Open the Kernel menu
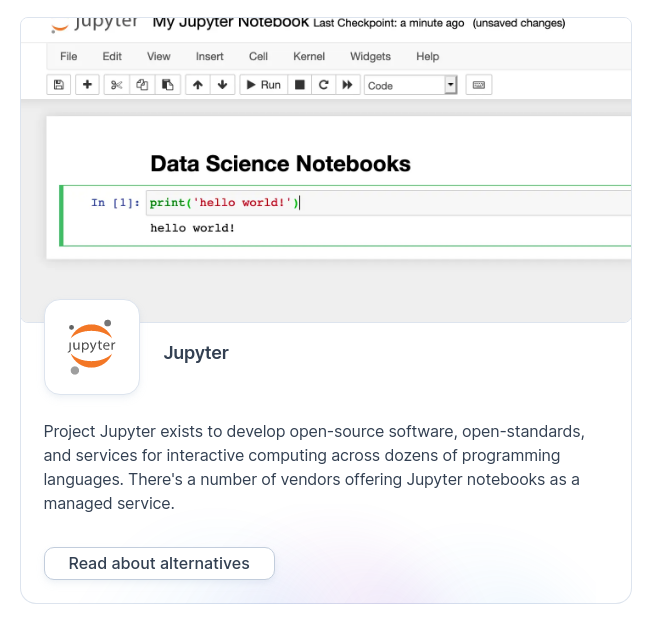 309,57
